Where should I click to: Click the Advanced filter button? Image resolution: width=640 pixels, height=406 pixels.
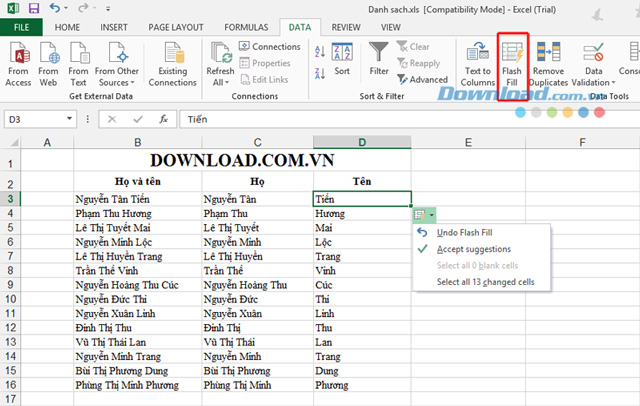(422, 80)
